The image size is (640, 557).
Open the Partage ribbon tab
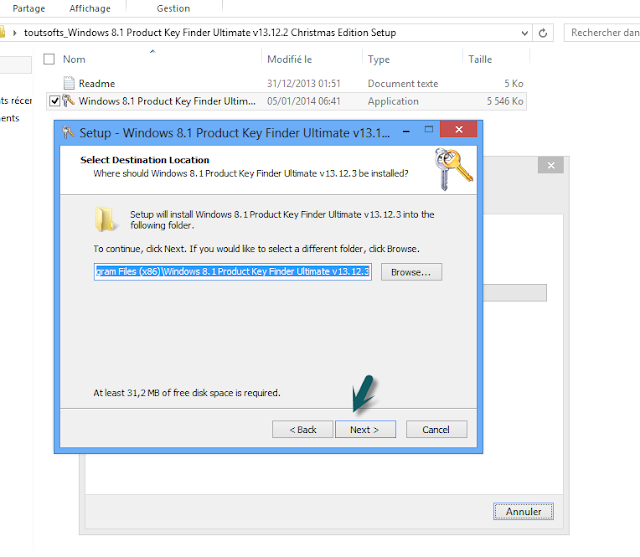coord(29,9)
